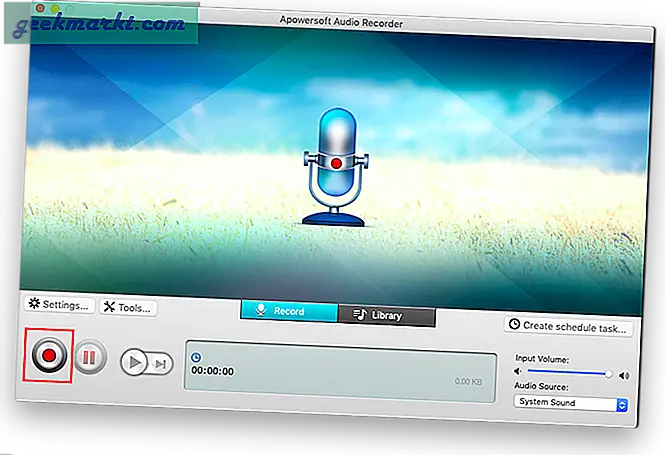Click the 00:00:00 timer readout
The image size is (665, 455).
pos(212,371)
